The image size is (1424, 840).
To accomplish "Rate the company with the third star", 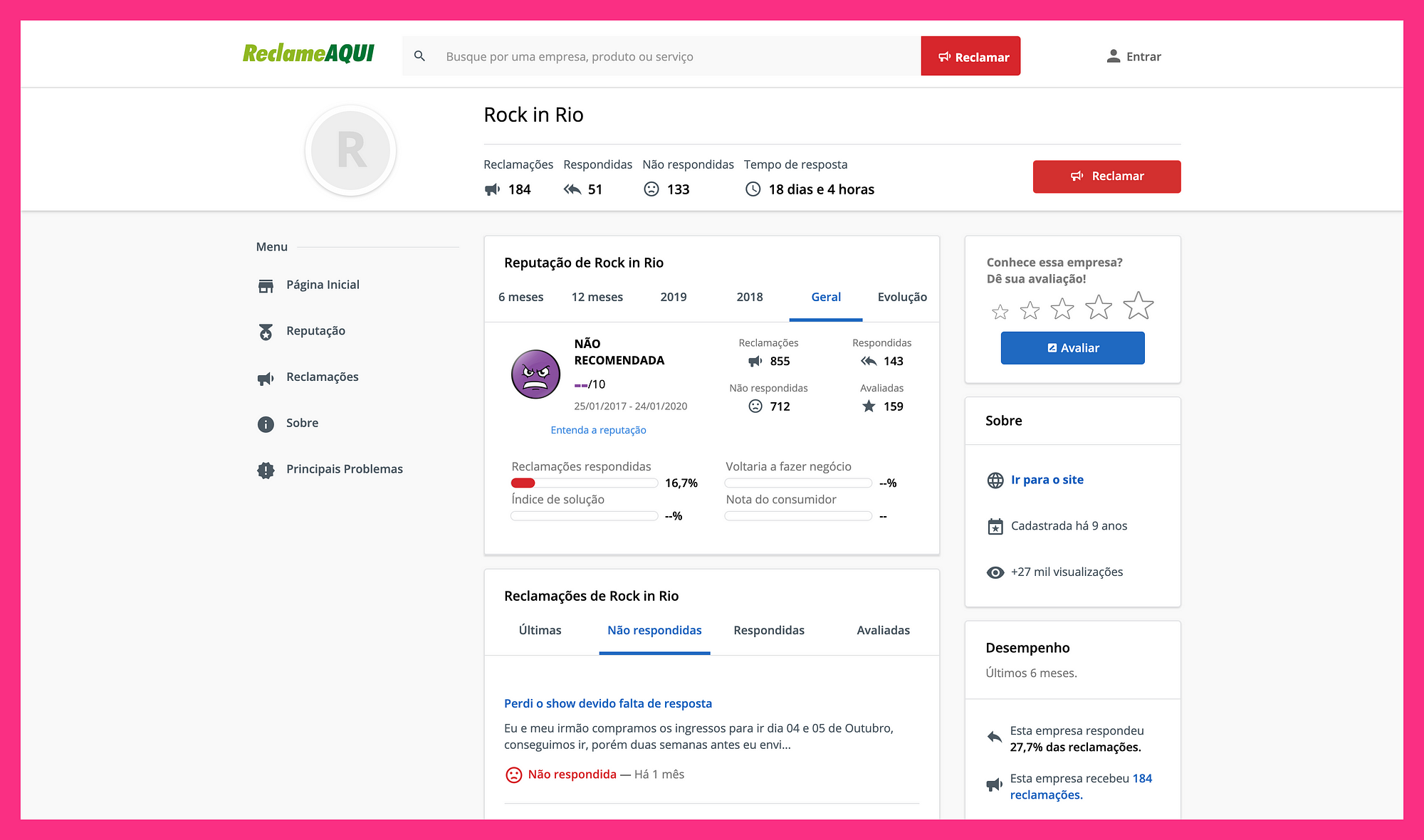I will pyautogui.click(x=1062, y=309).
